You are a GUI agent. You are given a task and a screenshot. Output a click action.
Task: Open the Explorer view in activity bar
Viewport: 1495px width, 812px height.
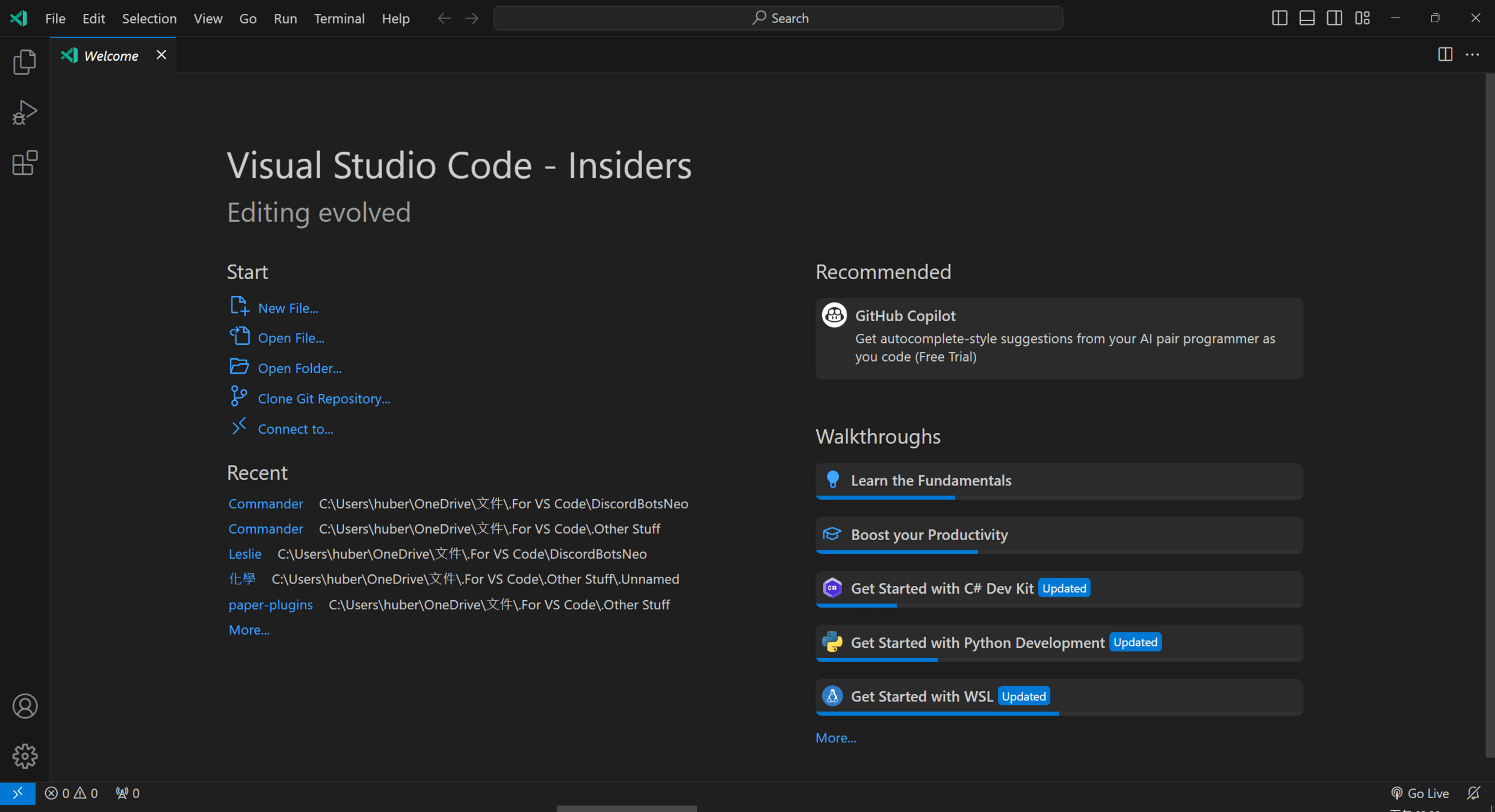tap(24, 62)
